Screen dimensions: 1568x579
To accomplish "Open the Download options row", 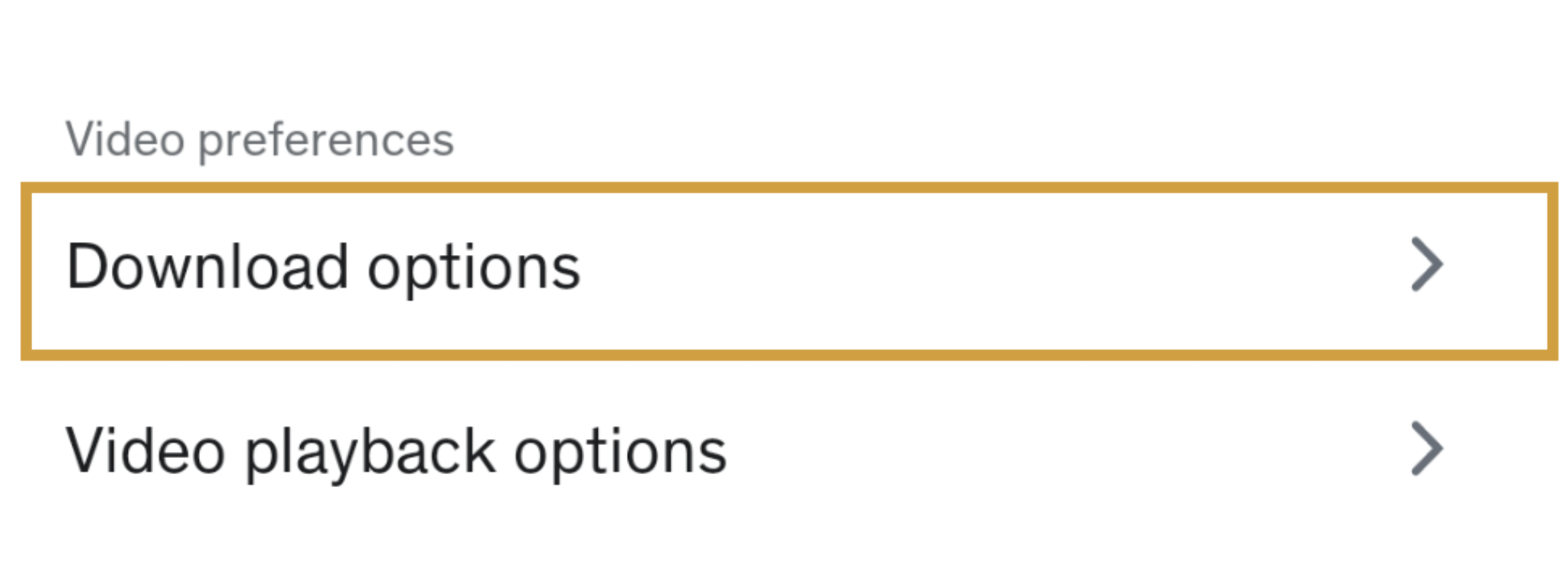I will coord(789,270).
